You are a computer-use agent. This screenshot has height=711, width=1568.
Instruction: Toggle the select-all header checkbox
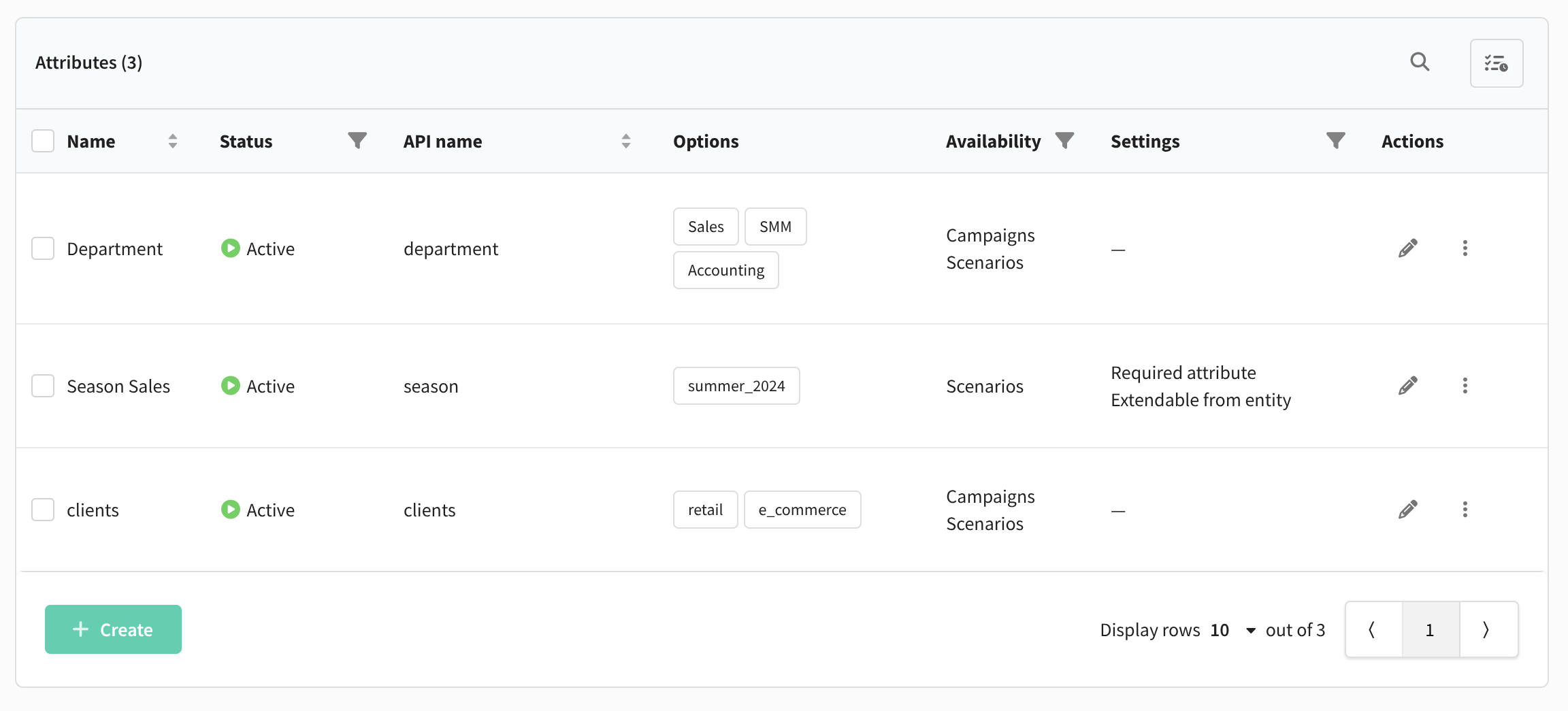click(x=43, y=141)
